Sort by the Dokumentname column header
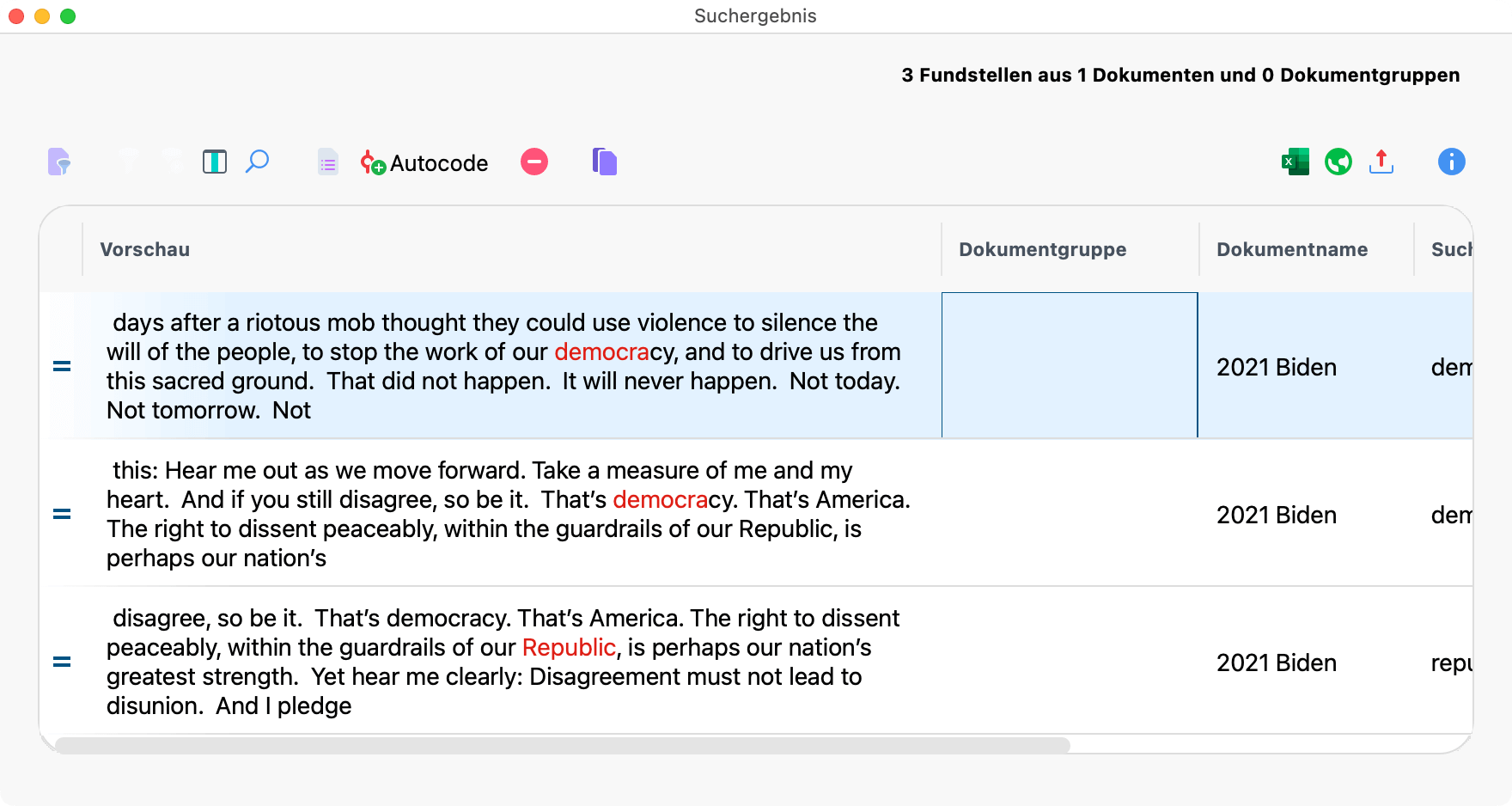 coord(1291,249)
